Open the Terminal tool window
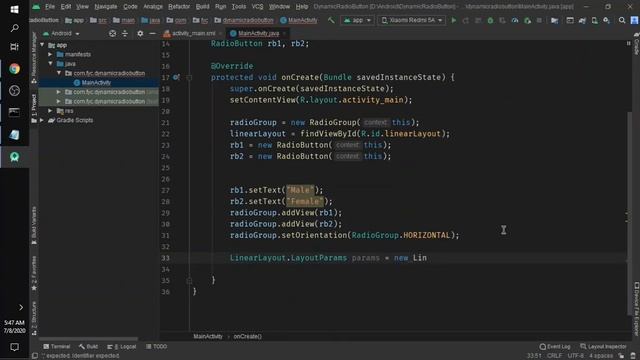This screenshot has width=640, height=360. click(x=56, y=347)
